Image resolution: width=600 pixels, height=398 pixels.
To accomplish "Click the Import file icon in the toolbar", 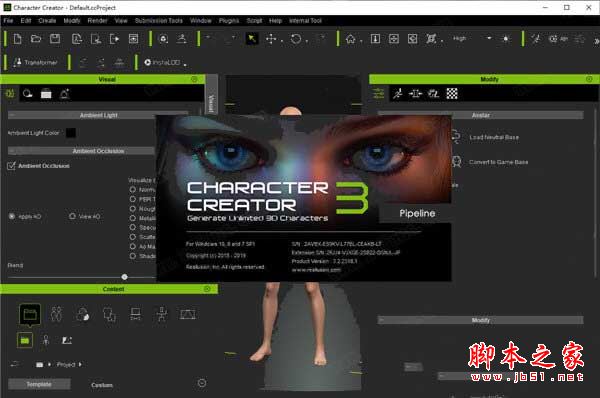I will (x=77, y=39).
